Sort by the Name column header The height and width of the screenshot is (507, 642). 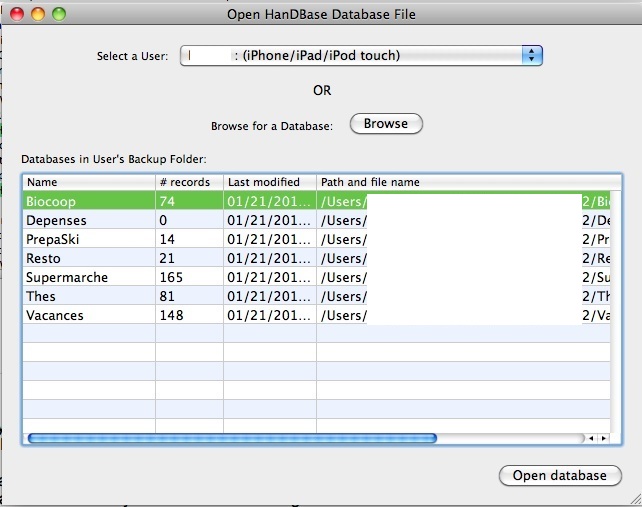tap(88, 182)
